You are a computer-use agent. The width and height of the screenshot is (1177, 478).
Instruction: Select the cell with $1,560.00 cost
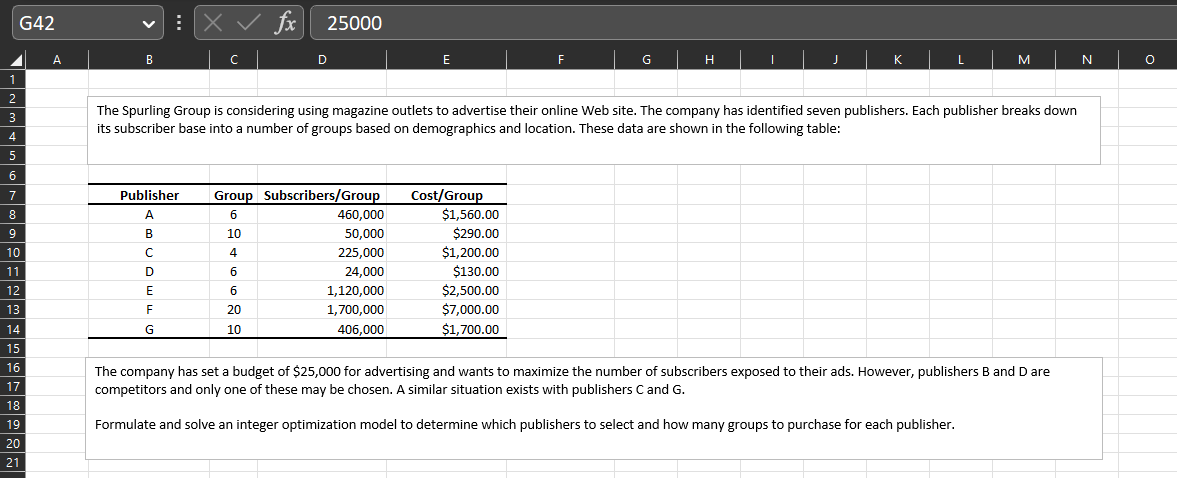click(447, 215)
